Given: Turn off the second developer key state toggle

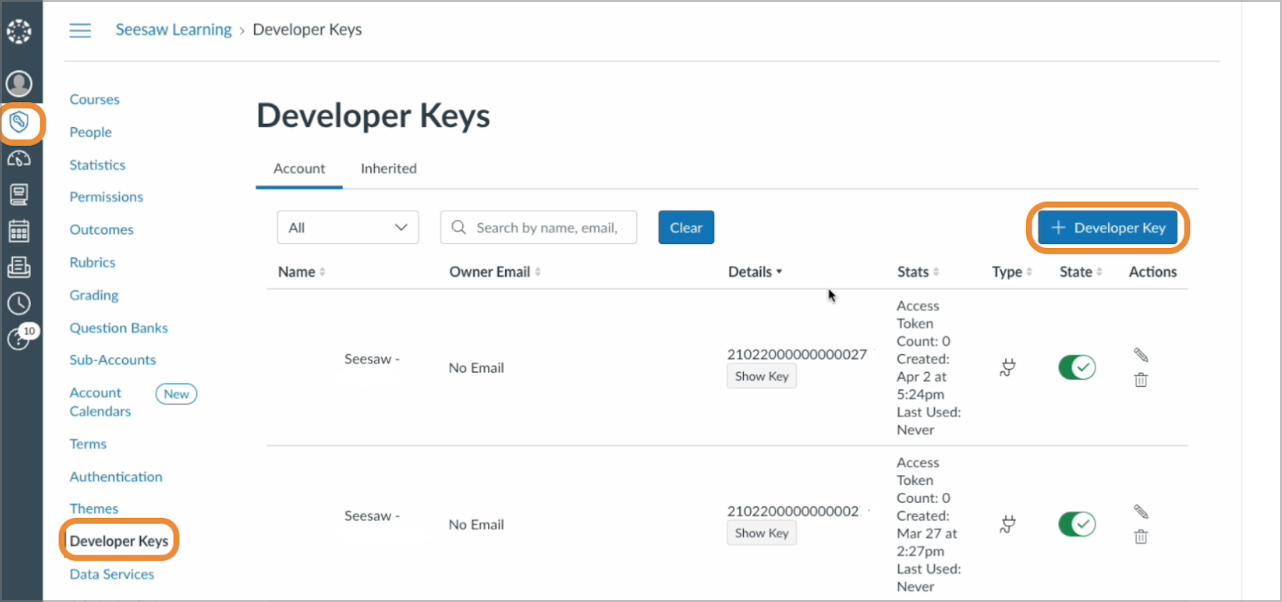Looking at the screenshot, I should [1077, 524].
